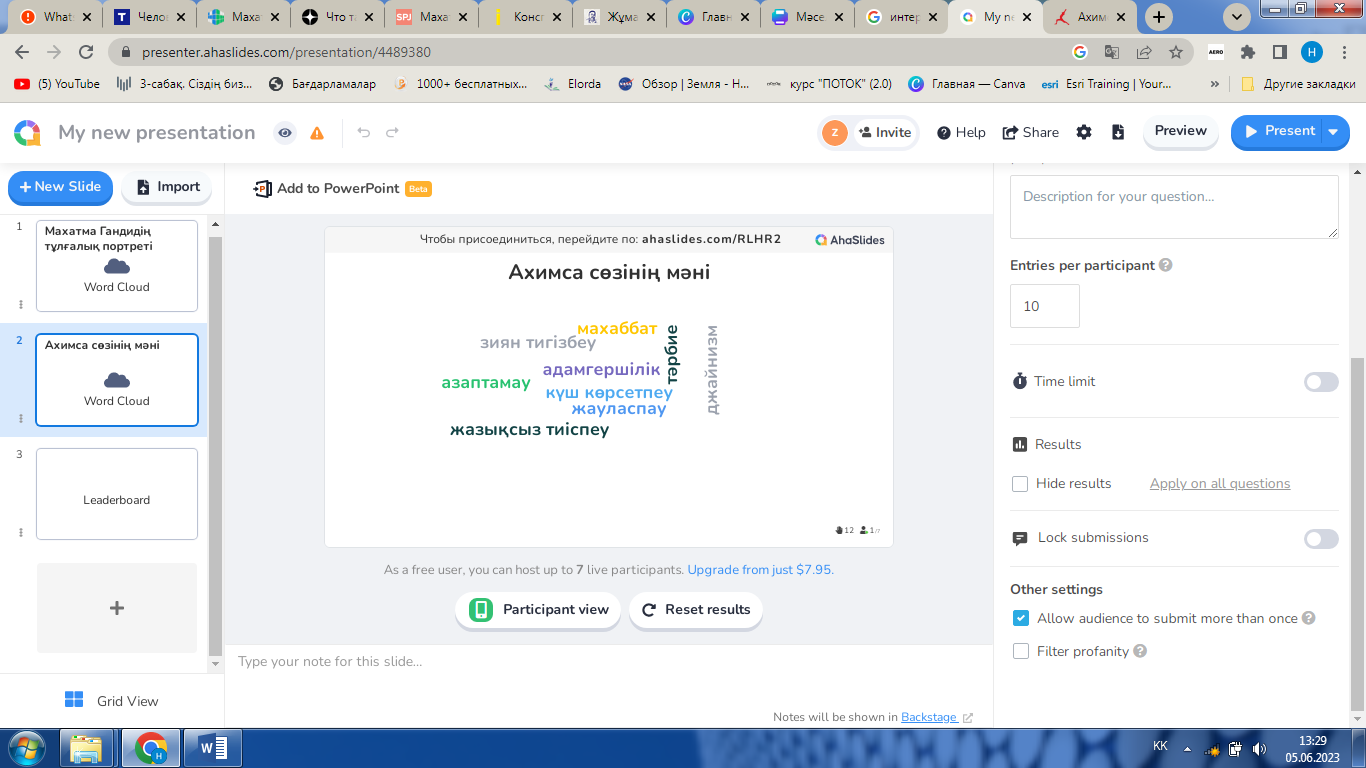Viewport: 1366px width, 768px height.
Task: Click the share page icon in address bar
Action: click(1143, 52)
